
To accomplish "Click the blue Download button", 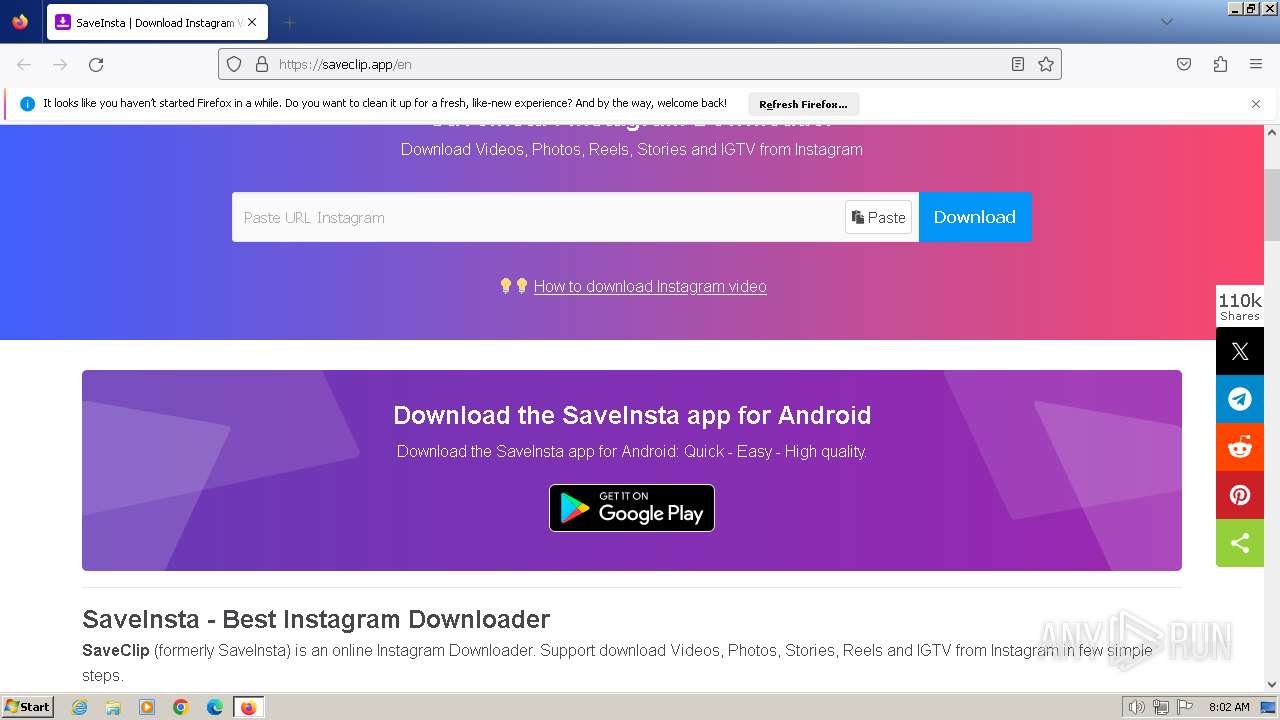I will click(x=975, y=217).
